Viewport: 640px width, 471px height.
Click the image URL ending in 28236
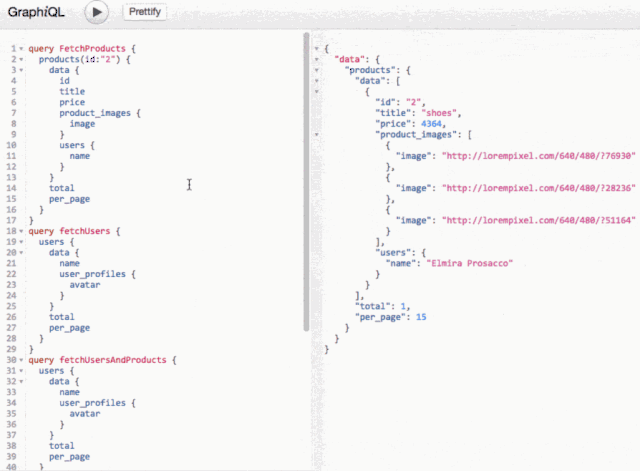point(539,188)
